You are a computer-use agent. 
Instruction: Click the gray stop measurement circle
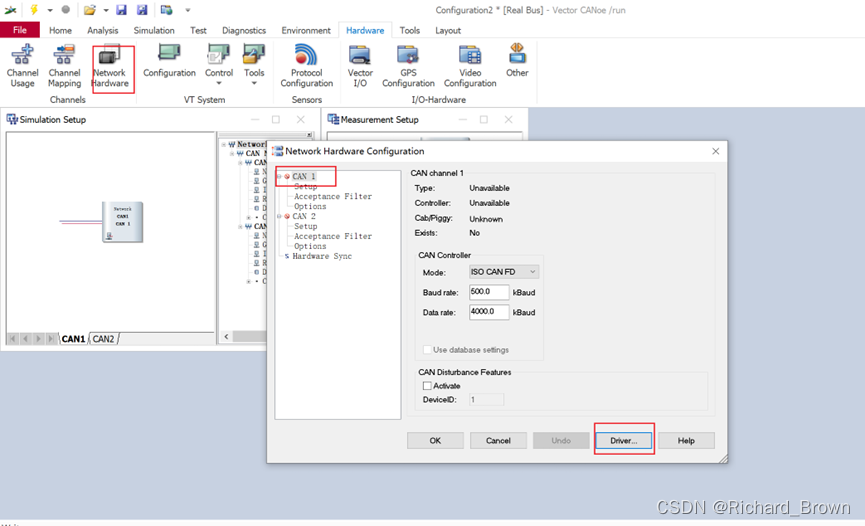66,9
